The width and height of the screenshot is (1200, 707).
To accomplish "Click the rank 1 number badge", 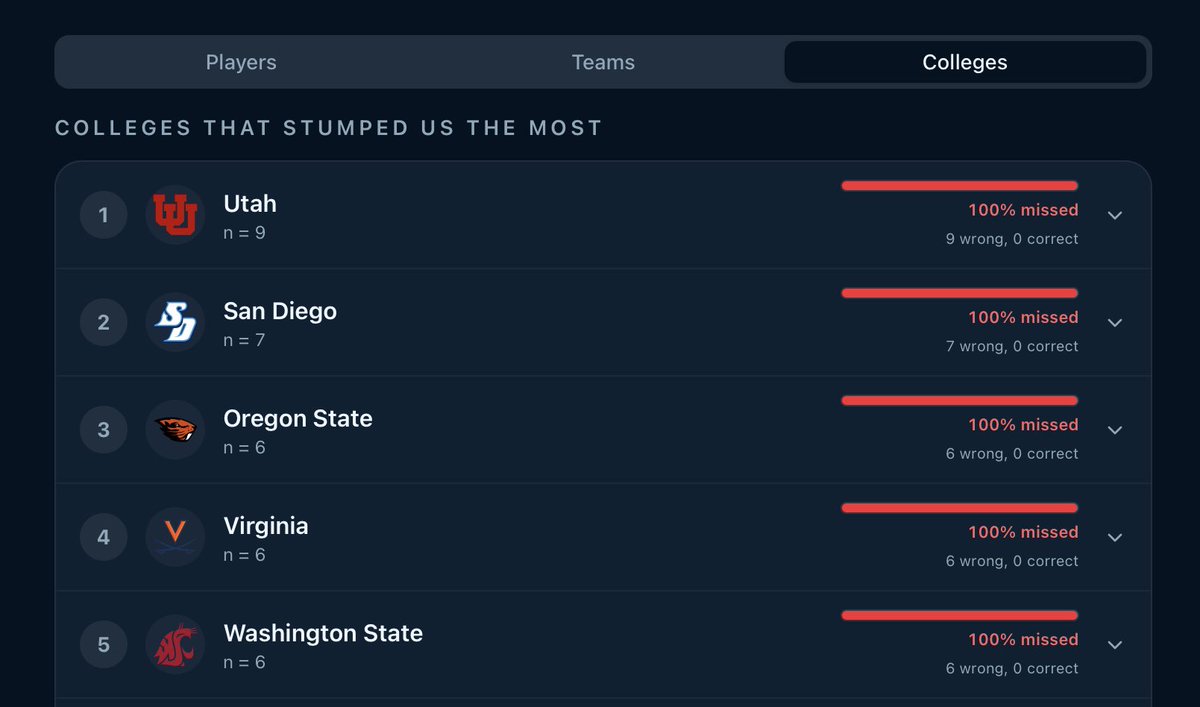I will coord(104,215).
